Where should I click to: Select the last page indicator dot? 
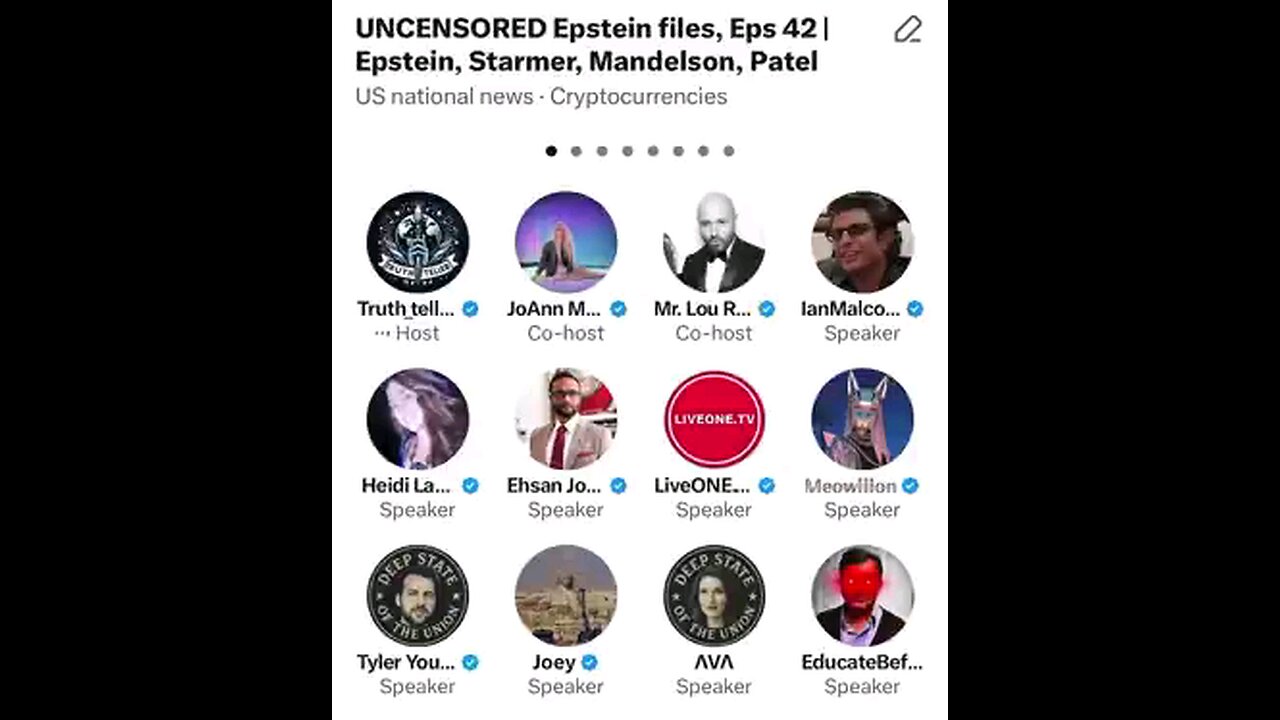[729, 151]
